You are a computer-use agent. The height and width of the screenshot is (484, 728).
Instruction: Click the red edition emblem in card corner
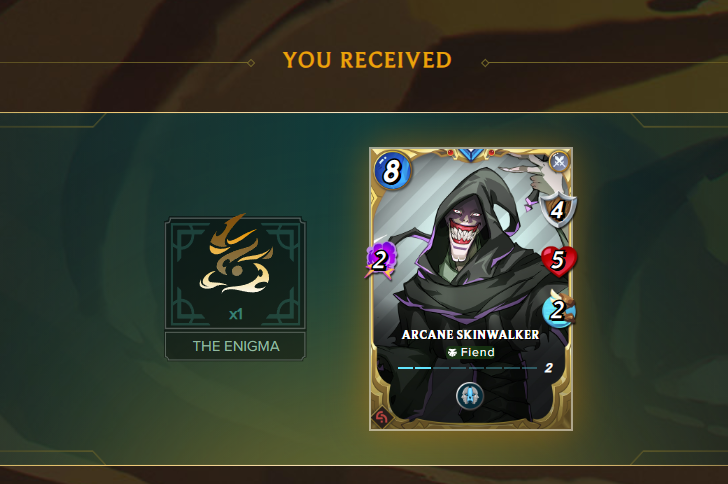pyautogui.click(x=381, y=417)
